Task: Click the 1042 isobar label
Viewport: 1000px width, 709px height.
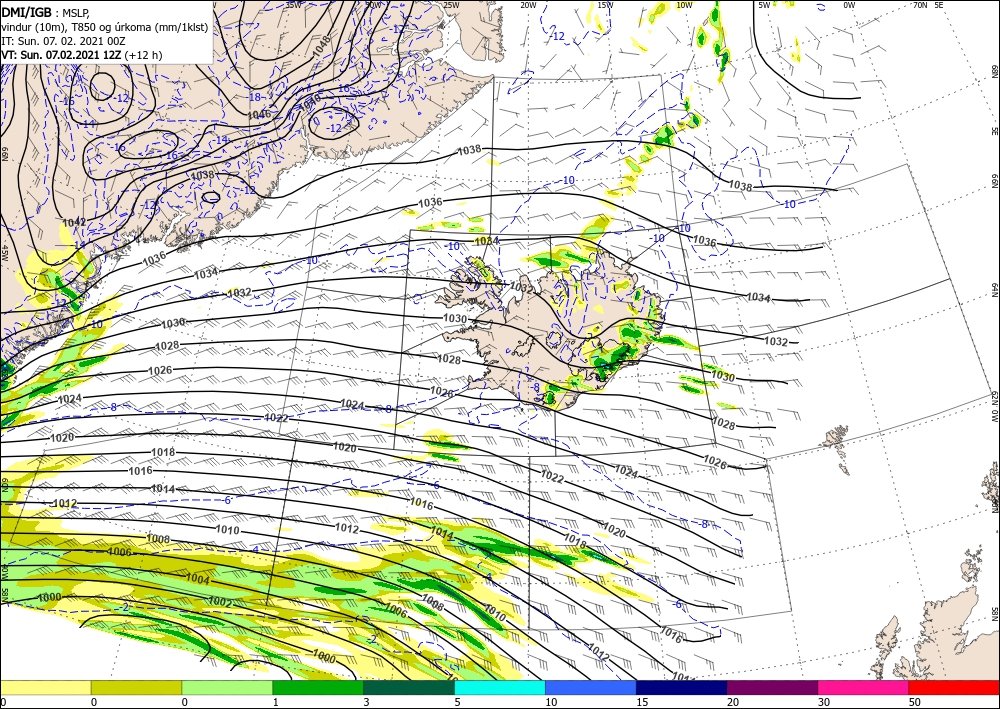Action: [75, 222]
